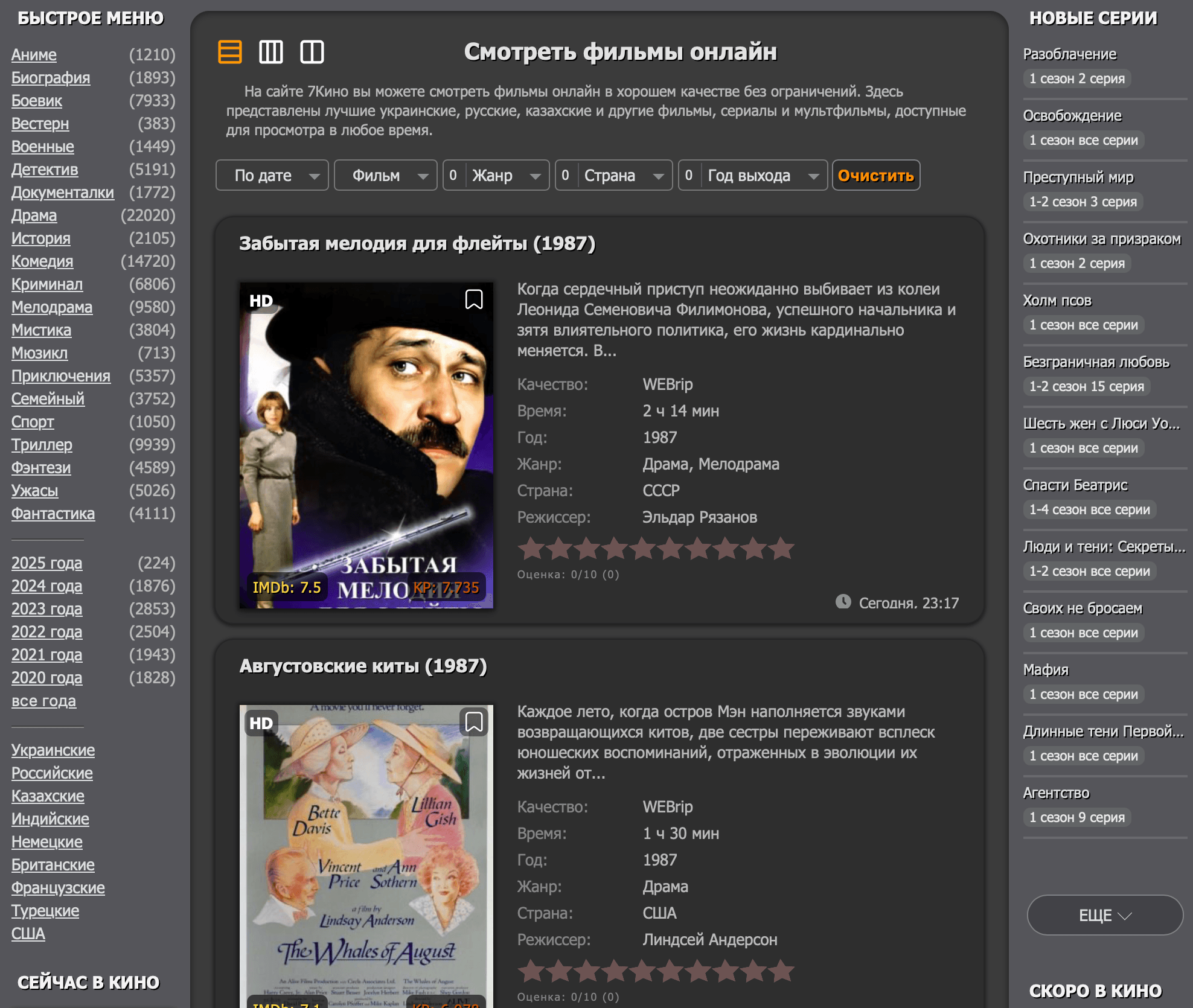This screenshot has width=1193, height=1008.
Task: Click the IMDb: 7.5 rating badge
Action: [x=287, y=587]
